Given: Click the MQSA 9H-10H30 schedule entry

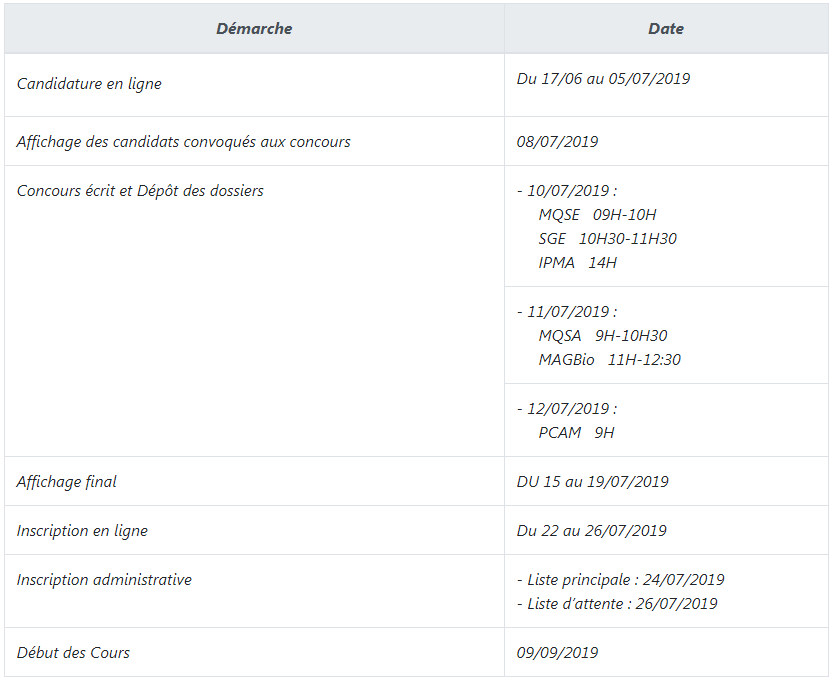Looking at the screenshot, I should coord(603,335).
